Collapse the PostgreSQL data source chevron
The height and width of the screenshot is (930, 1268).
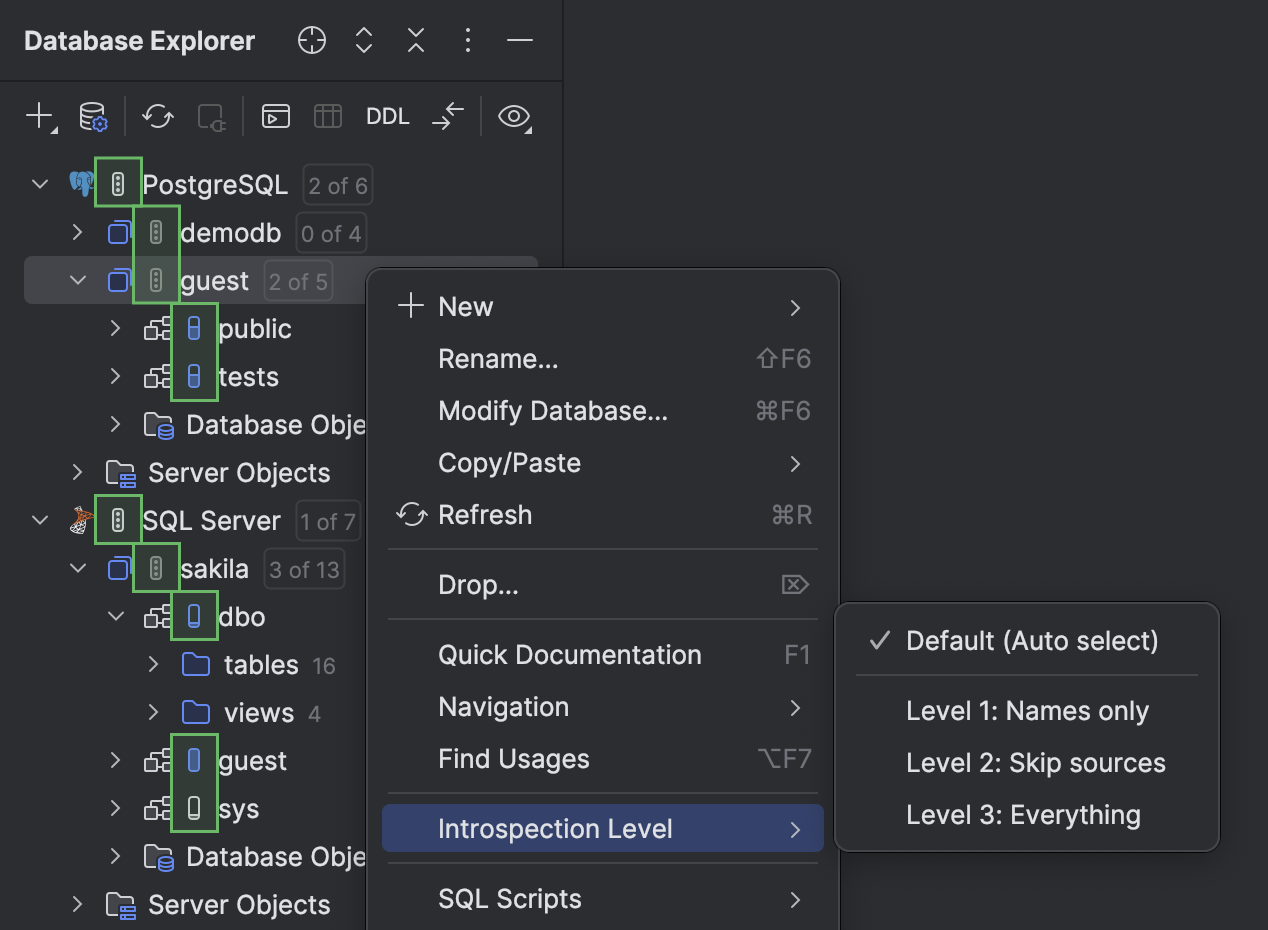(x=38, y=184)
